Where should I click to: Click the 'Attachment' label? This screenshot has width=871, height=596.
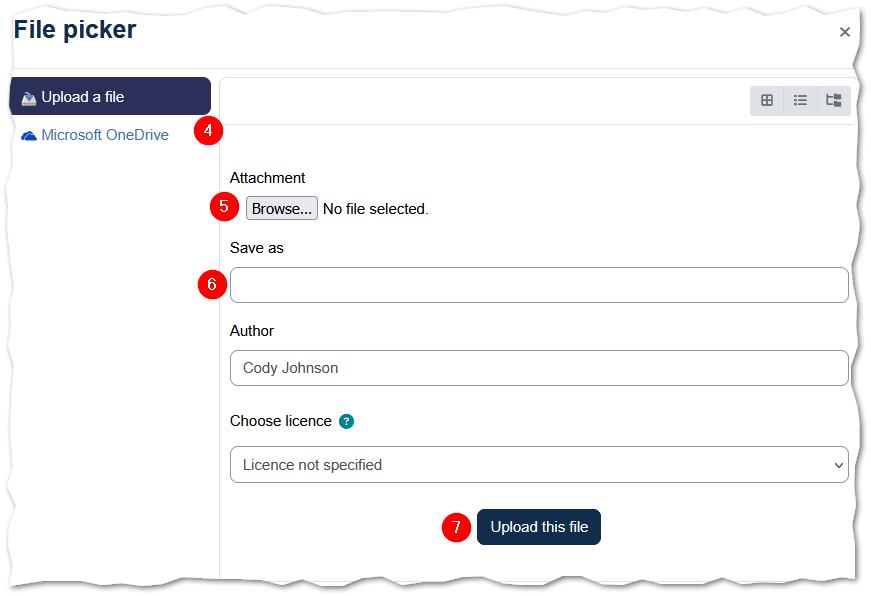267,177
